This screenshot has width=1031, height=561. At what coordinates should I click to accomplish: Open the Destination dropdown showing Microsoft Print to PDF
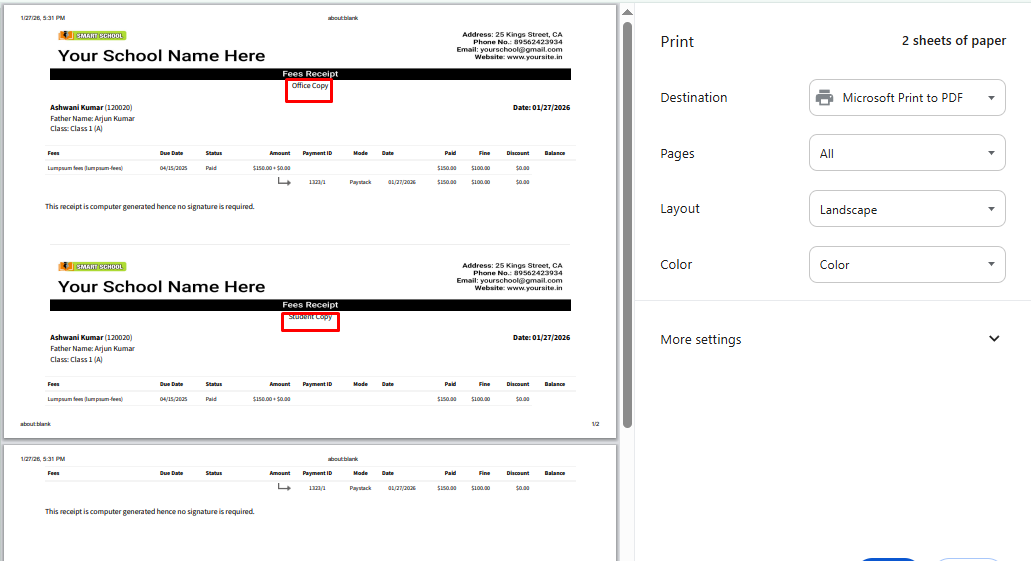tap(906, 98)
